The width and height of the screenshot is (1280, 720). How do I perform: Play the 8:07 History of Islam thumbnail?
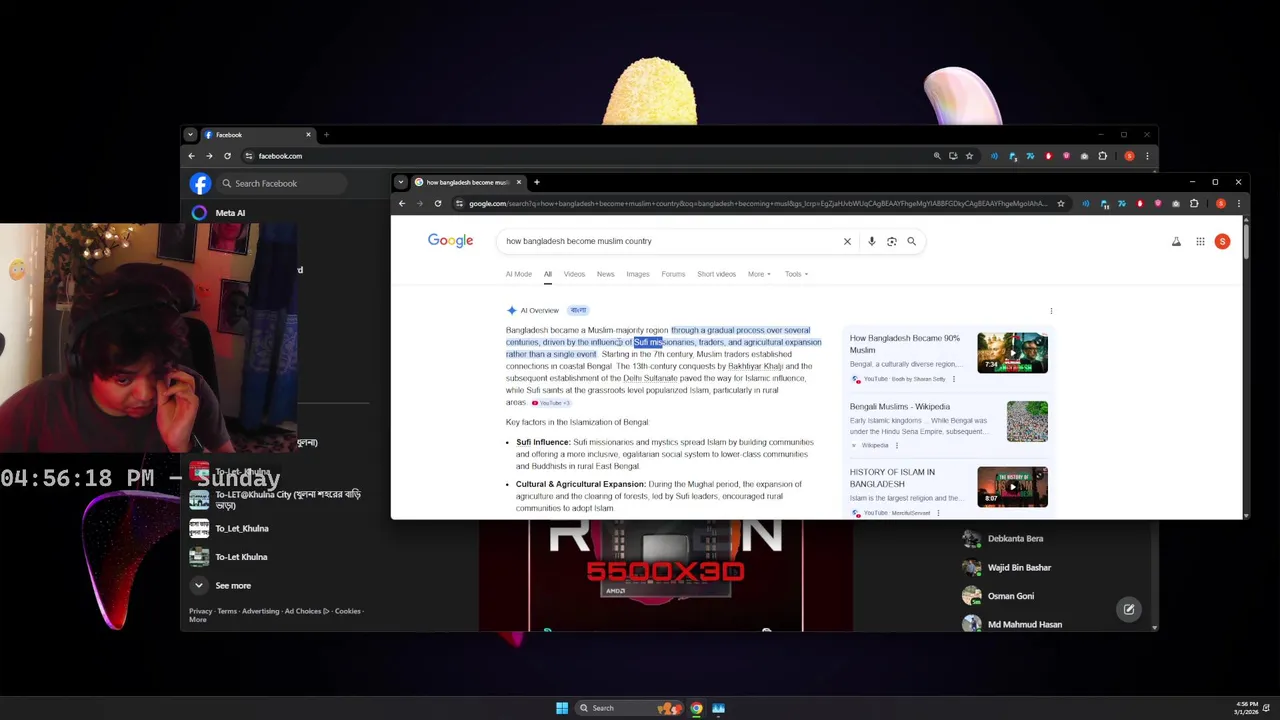coord(1012,487)
